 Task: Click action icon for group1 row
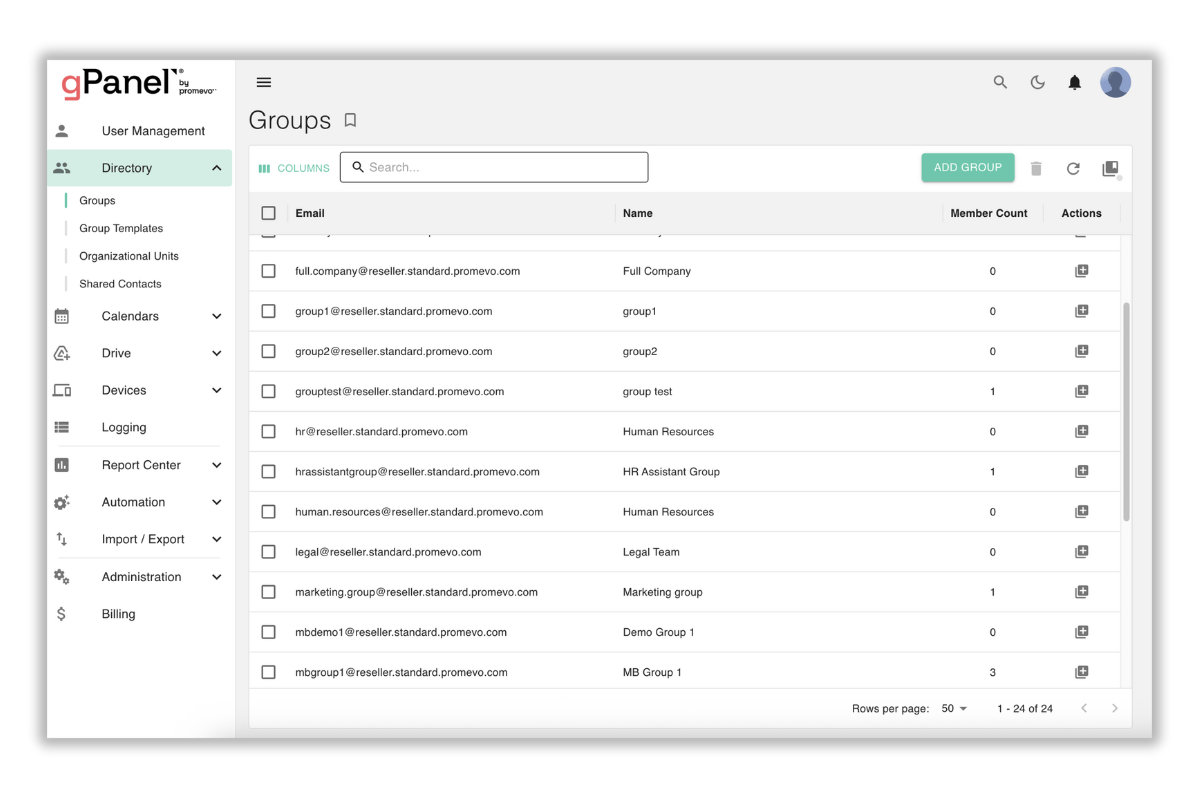1081,311
